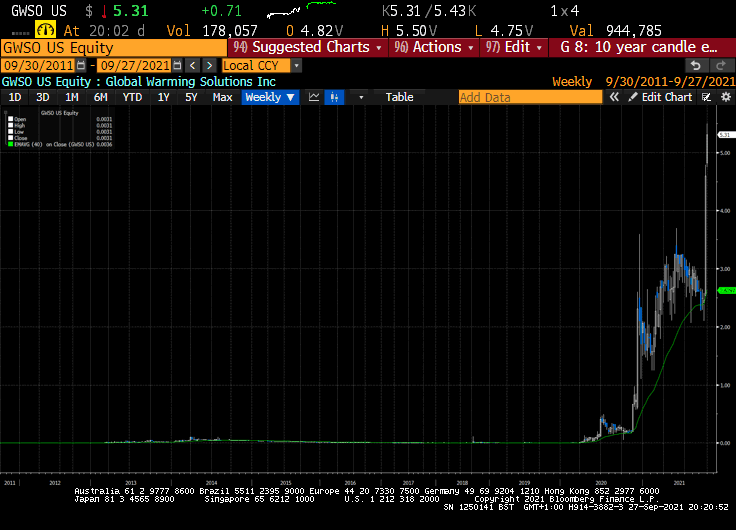Switch to line chart type icon
This screenshot has width=736, height=530.
pyautogui.click(x=314, y=97)
